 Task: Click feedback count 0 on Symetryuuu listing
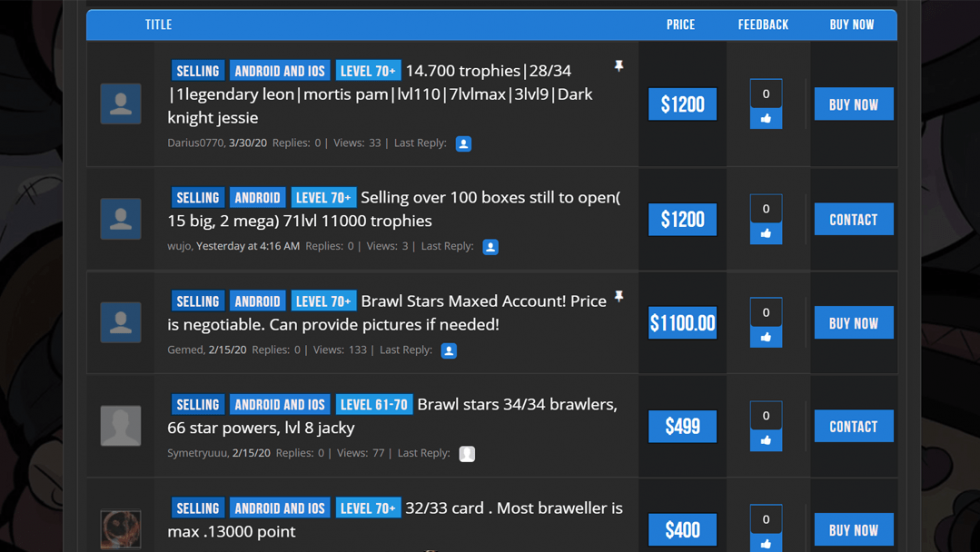766,416
